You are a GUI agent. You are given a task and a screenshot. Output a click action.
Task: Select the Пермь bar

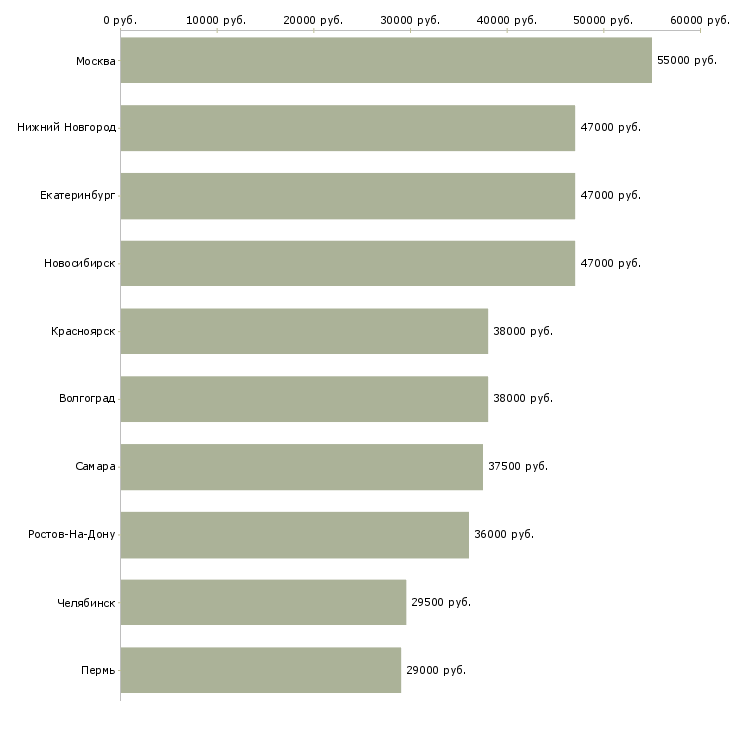coord(260,670)
